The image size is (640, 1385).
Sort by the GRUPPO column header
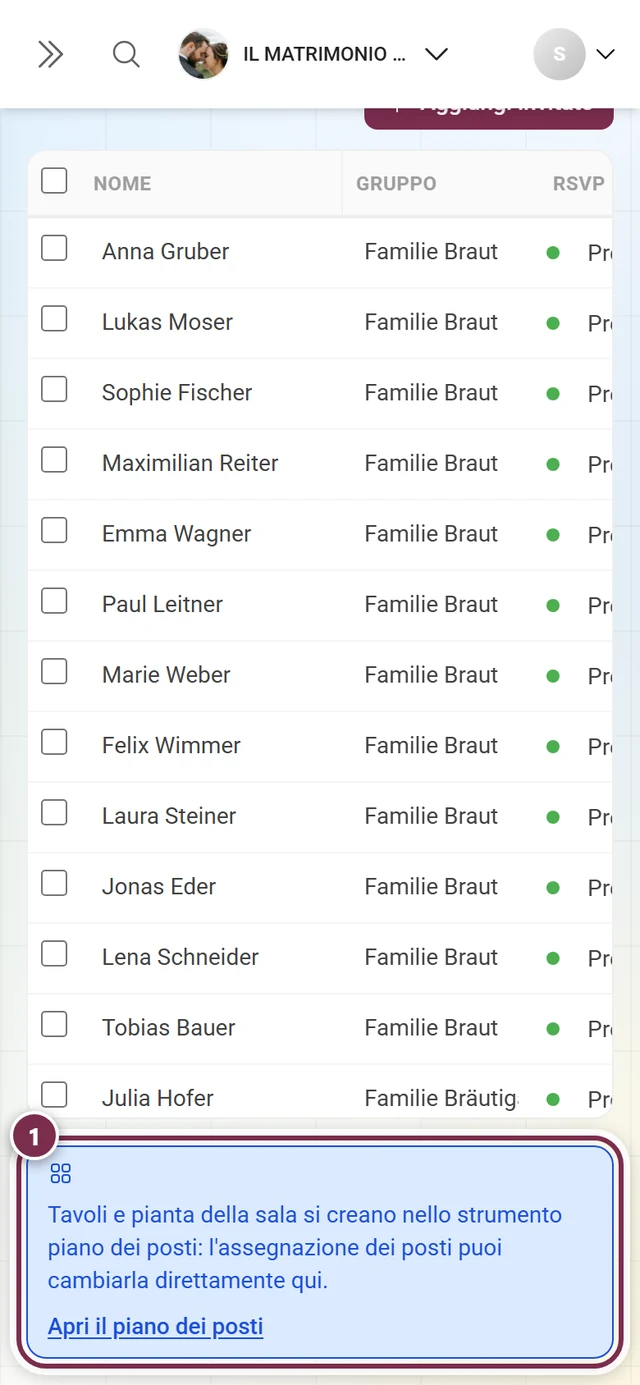pyautogui.click(x=396, y=184)
